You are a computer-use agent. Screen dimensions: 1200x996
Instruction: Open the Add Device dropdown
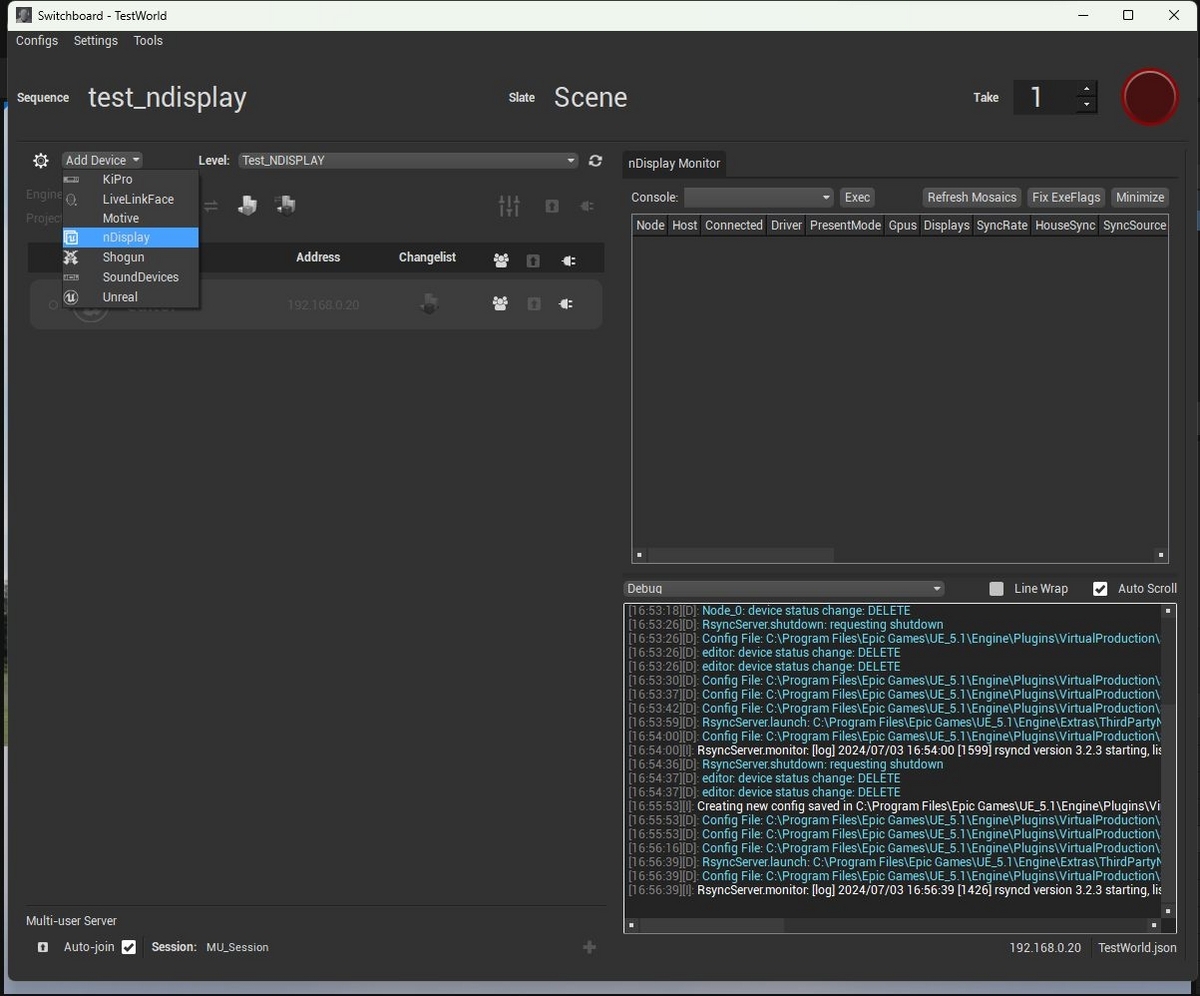click(x=102, y=160)
